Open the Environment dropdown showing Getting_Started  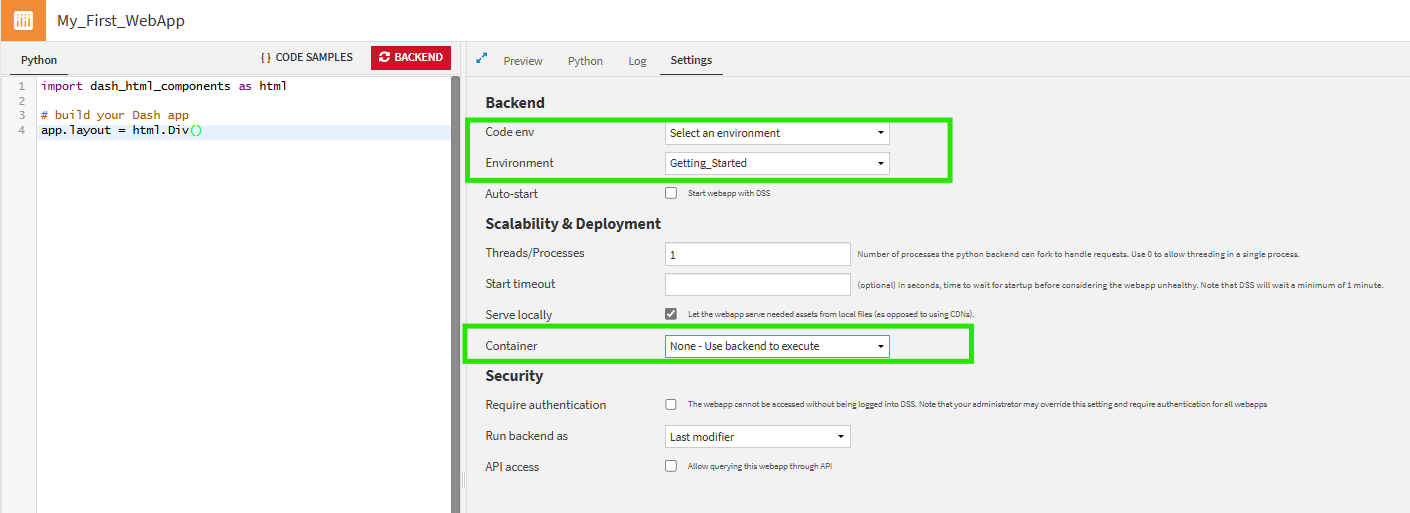pos(777,163)
